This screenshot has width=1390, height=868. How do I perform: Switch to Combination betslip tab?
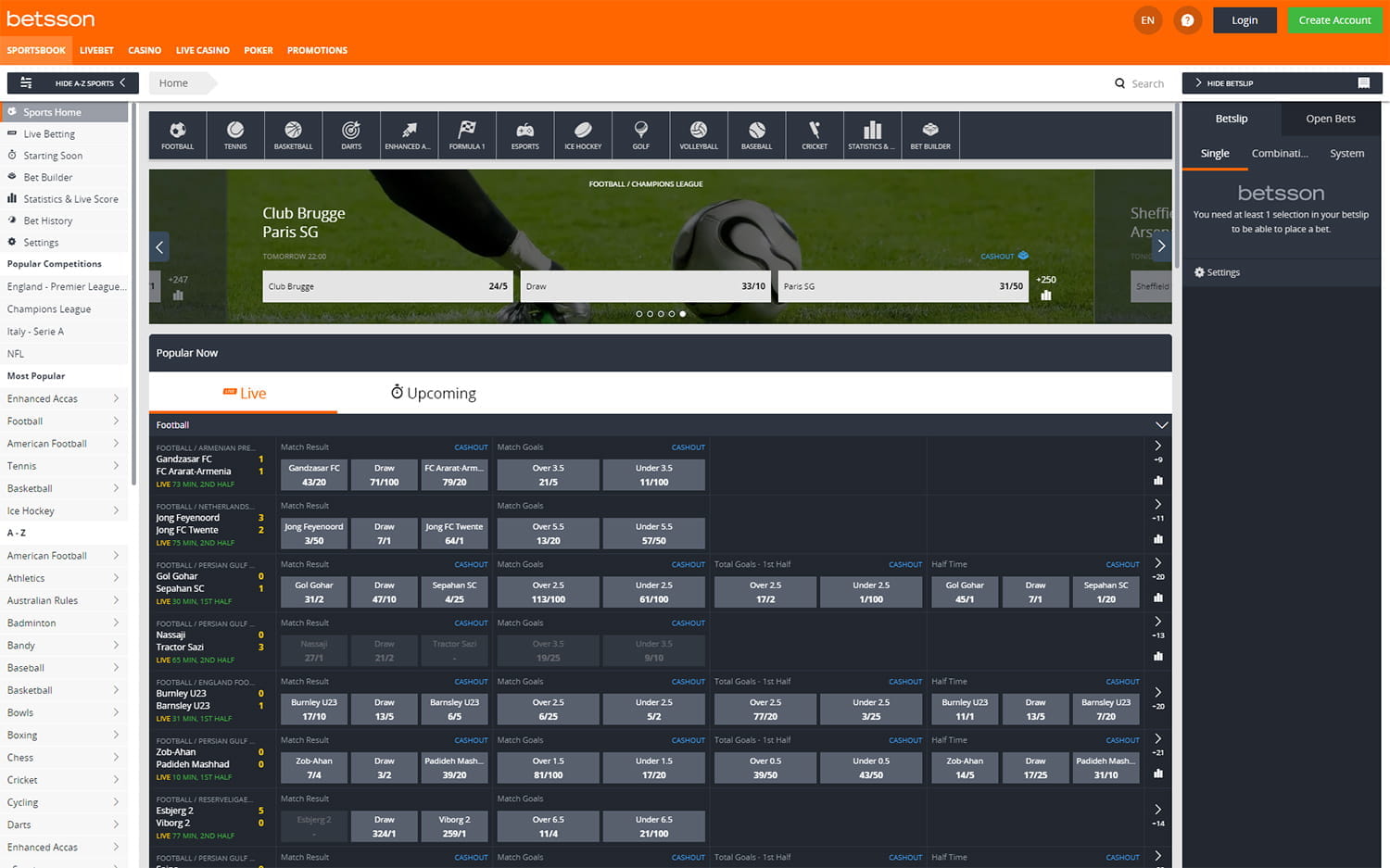(1280, 154)
